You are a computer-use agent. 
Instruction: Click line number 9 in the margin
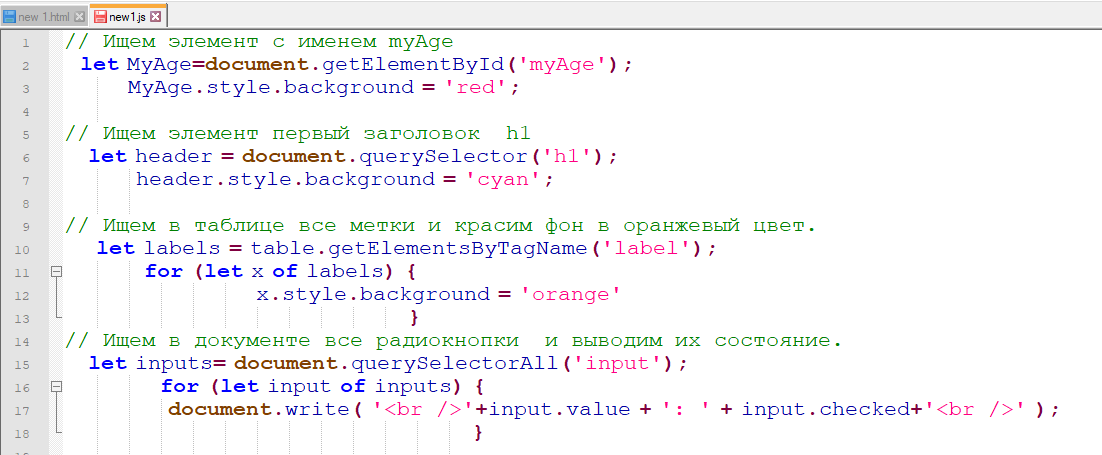(x=25, y=226)
